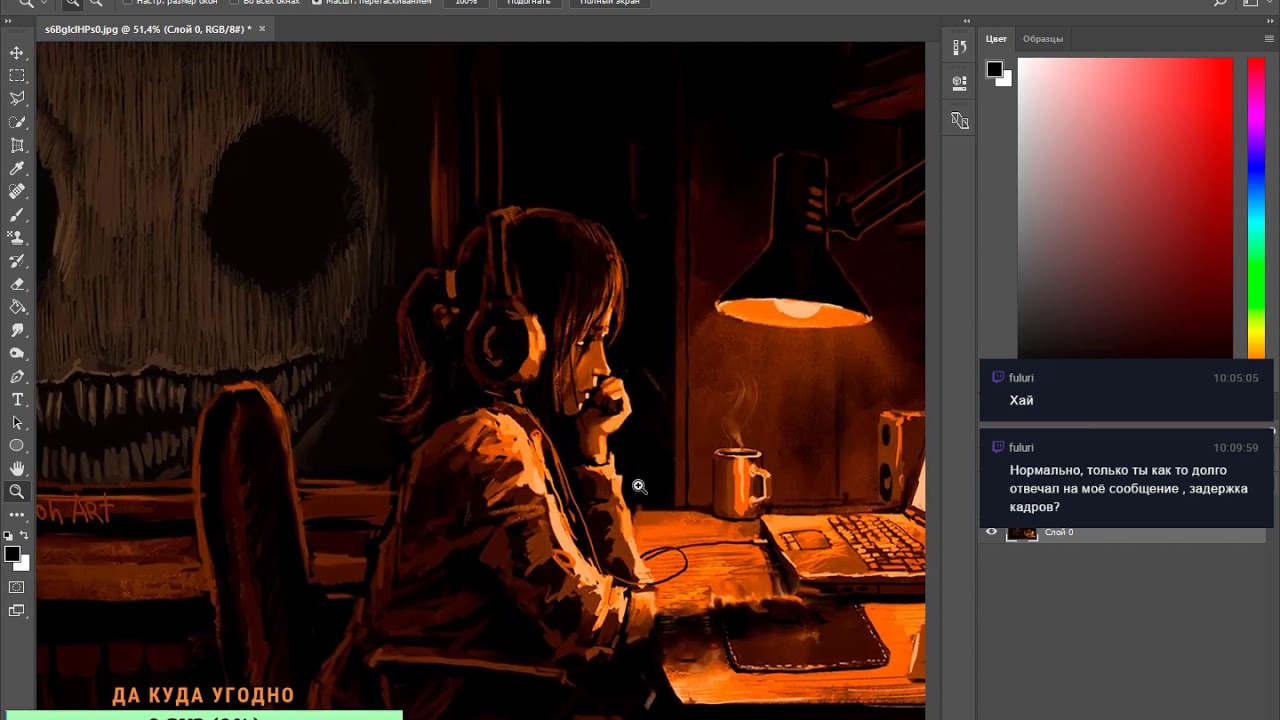Screen dimensions: 1280x720
Task: Select the Hand tool
Action: point(17,468)
